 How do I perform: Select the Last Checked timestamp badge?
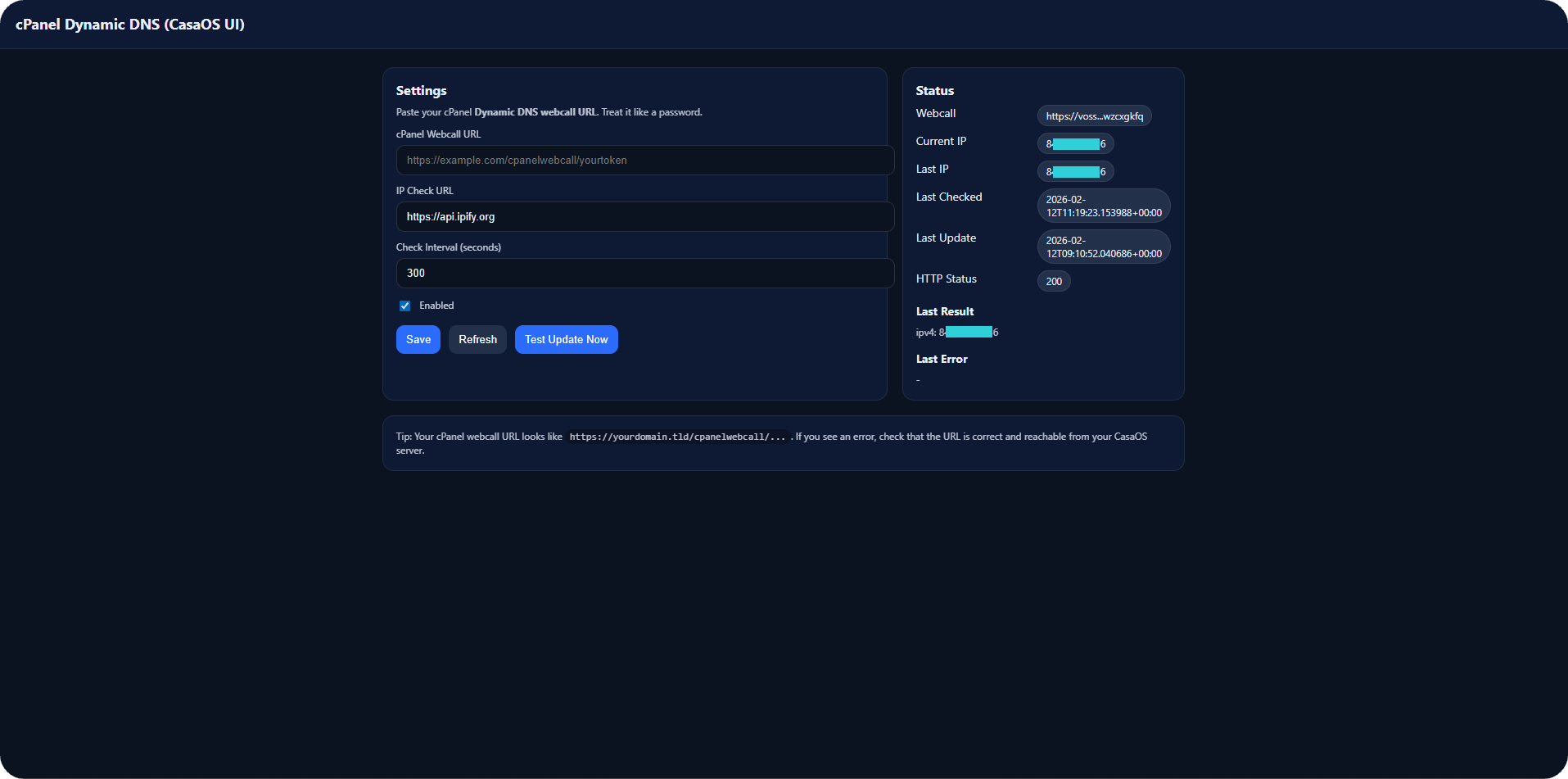(1103, 206)
